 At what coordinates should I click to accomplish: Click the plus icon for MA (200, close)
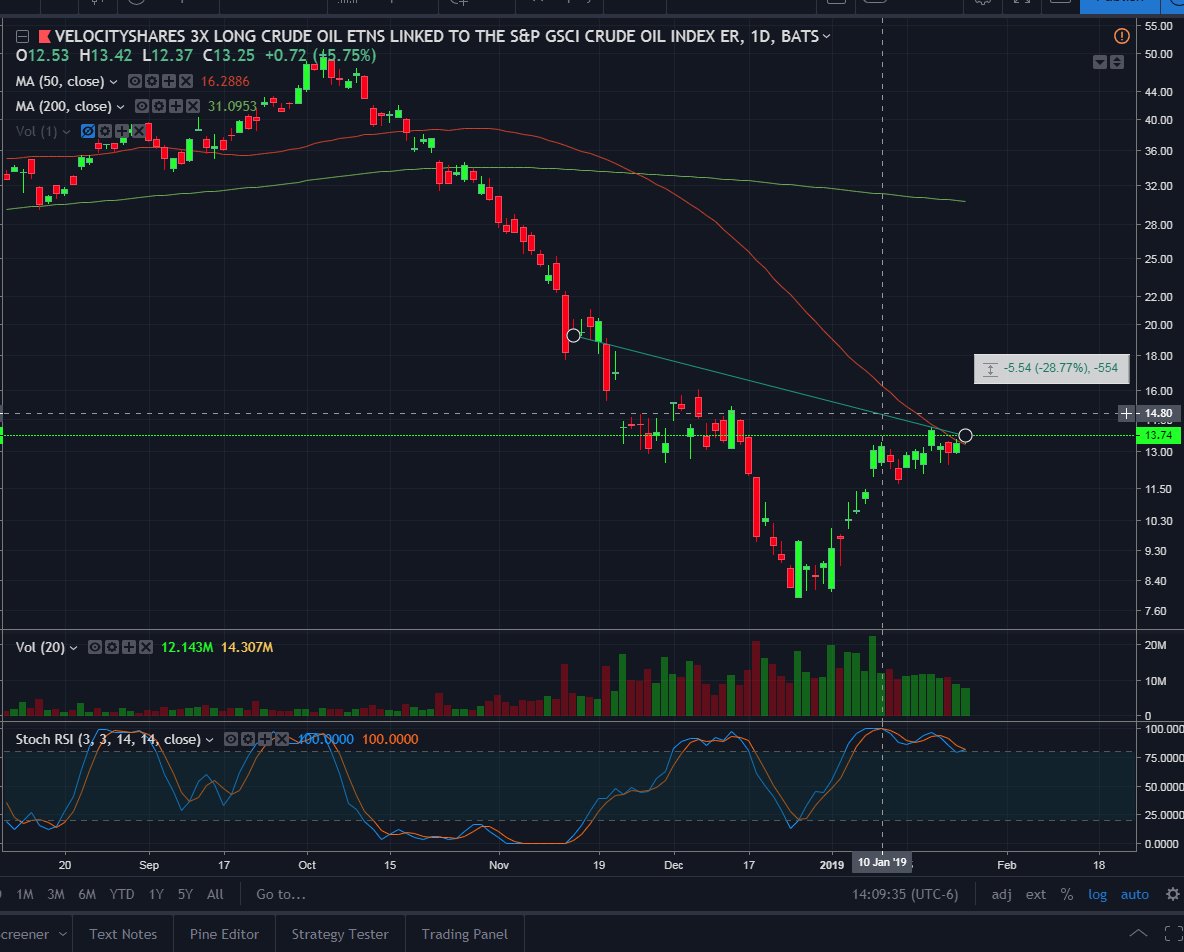[x=175, y=106]
